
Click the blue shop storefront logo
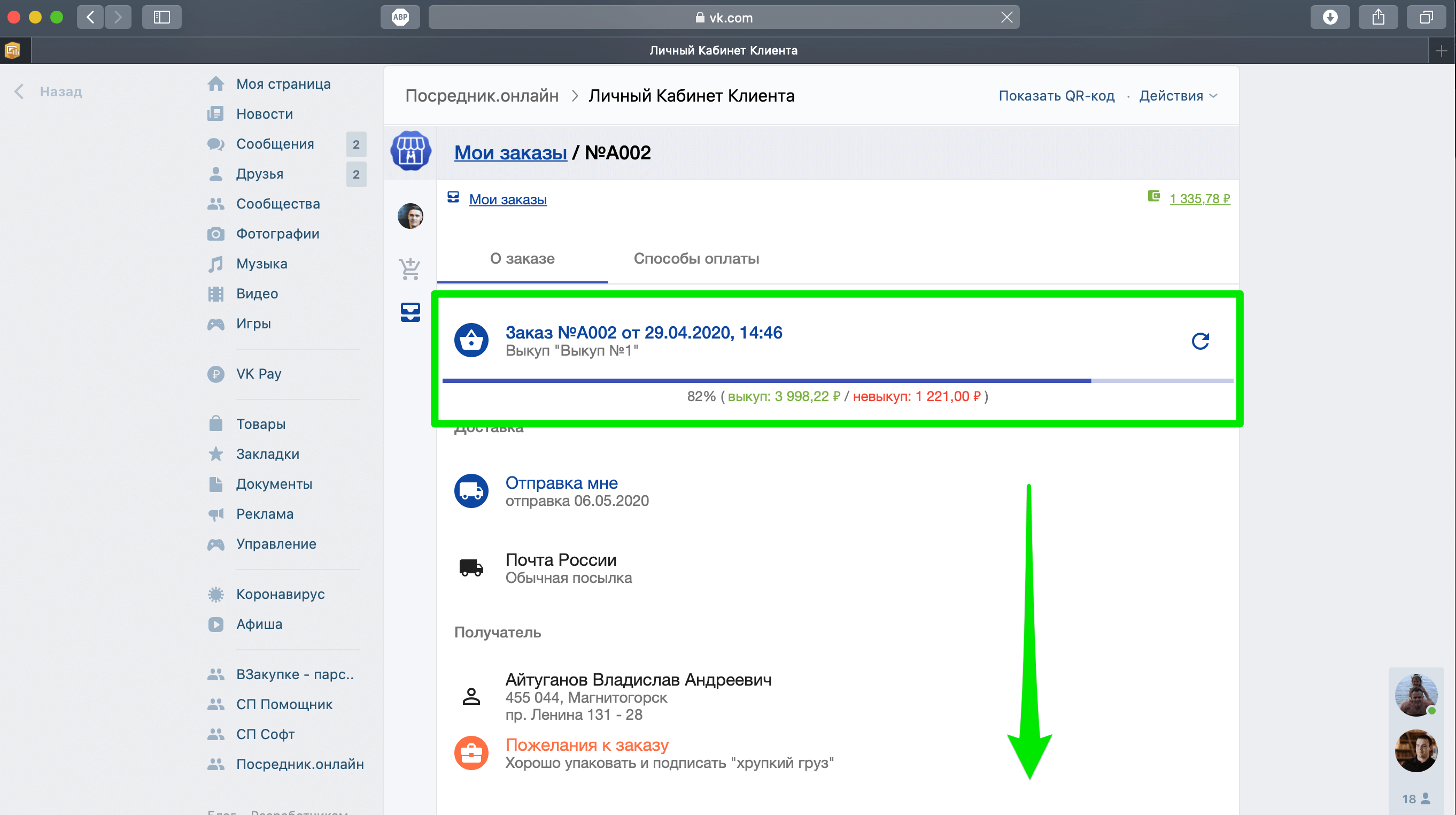point(411,151)
